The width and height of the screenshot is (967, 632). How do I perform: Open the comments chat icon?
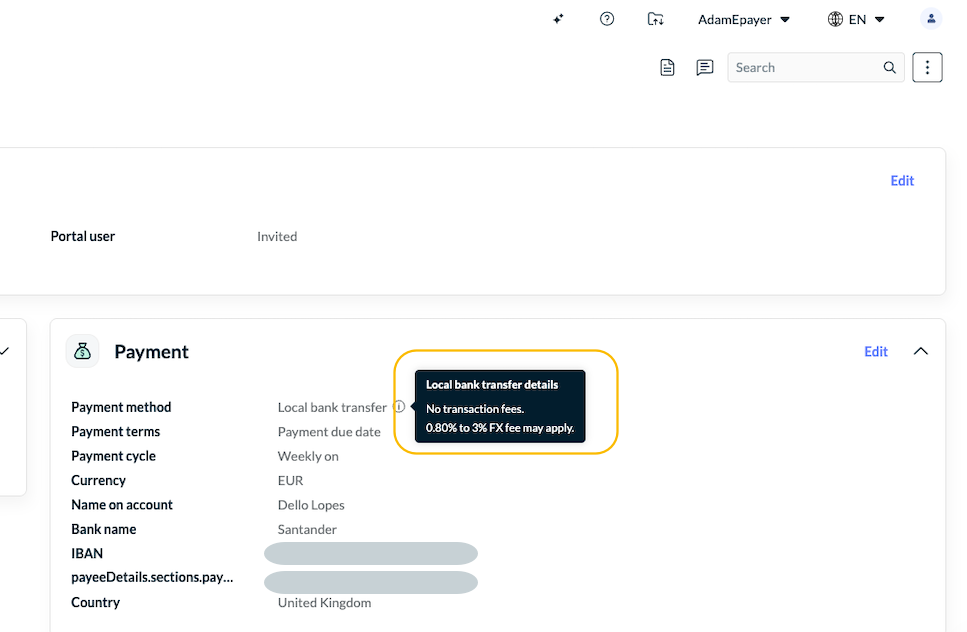[x=705, y=67]
